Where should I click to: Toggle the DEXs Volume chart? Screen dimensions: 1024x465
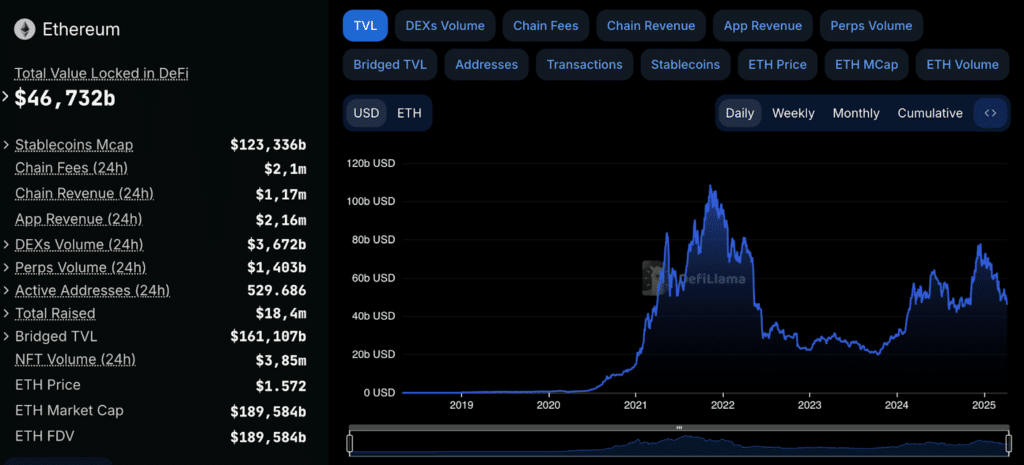[445, 26]
